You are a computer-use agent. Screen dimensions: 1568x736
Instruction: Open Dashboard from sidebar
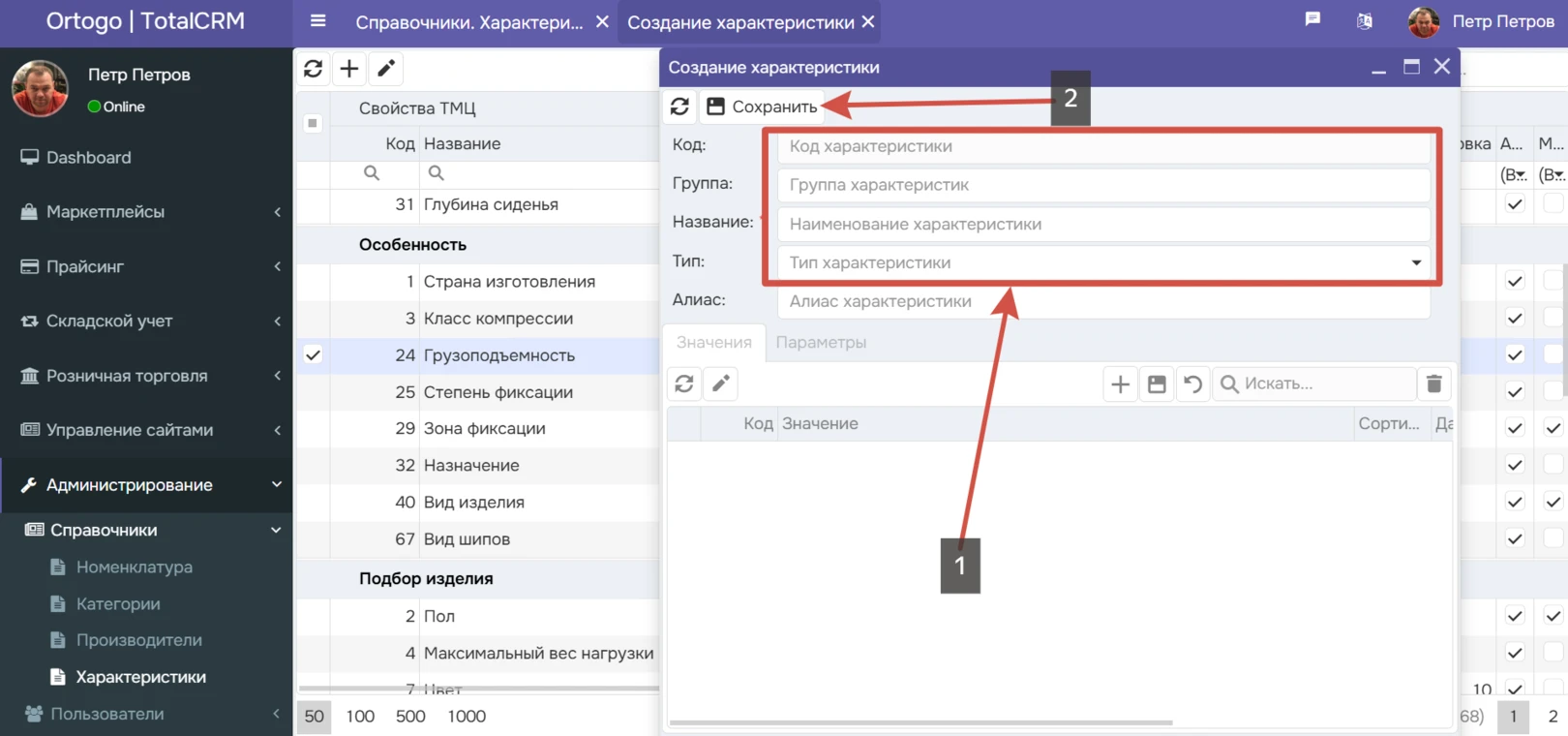pos(146,157)
